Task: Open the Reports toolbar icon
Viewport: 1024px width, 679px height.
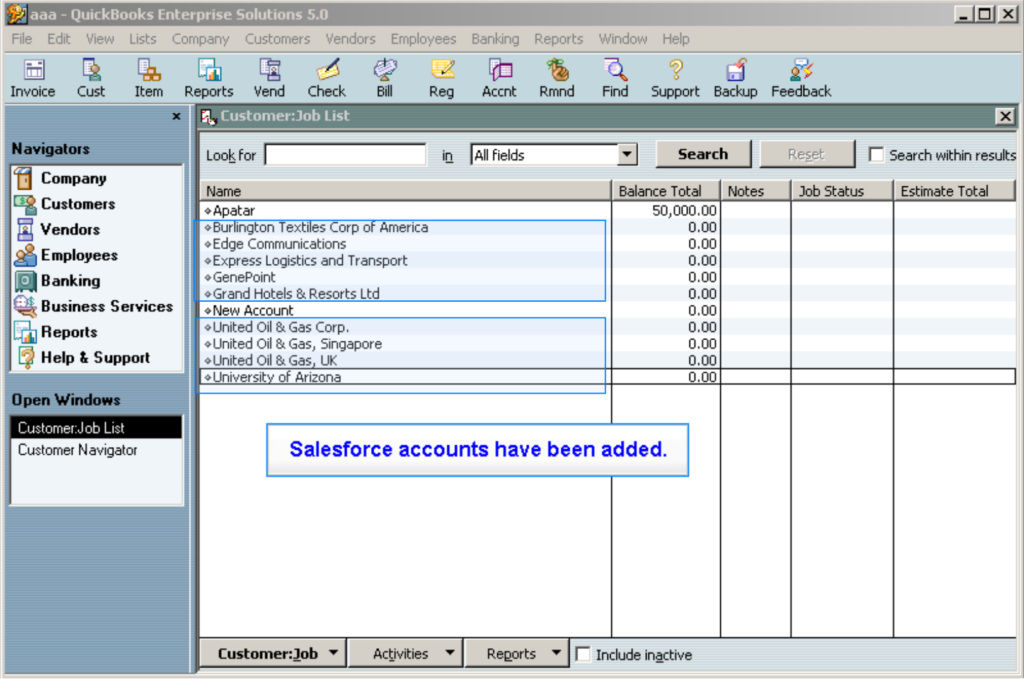Action: [x=209, y=78]
